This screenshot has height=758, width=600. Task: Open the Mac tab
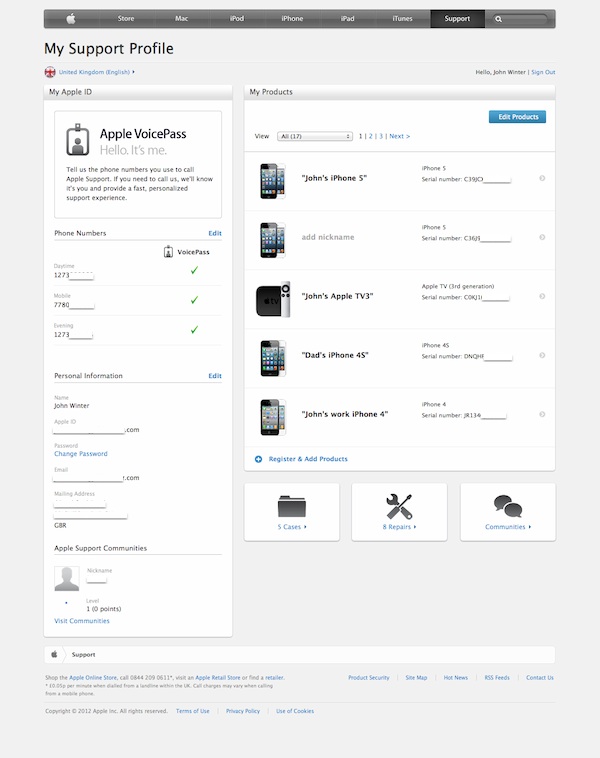[x=181, y=19]
